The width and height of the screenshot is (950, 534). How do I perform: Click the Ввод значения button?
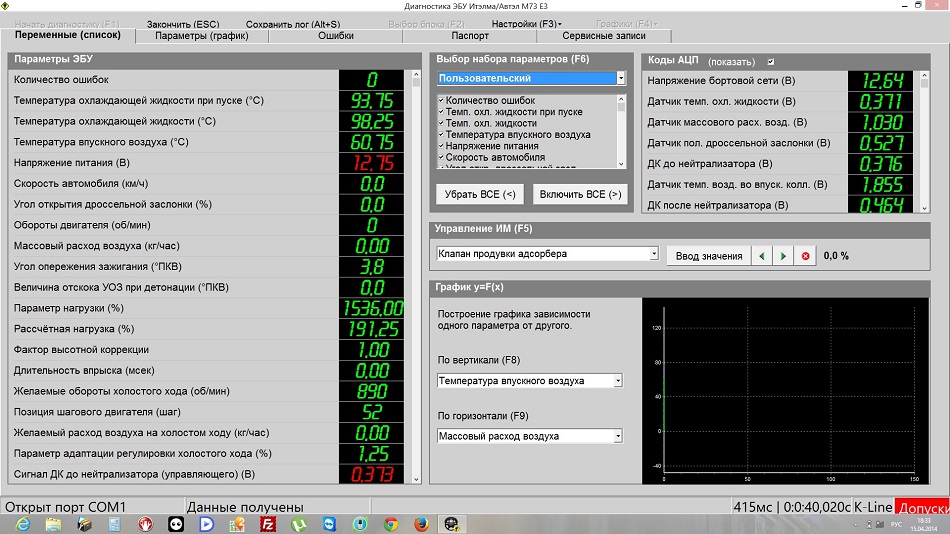[x=708, y=256]
